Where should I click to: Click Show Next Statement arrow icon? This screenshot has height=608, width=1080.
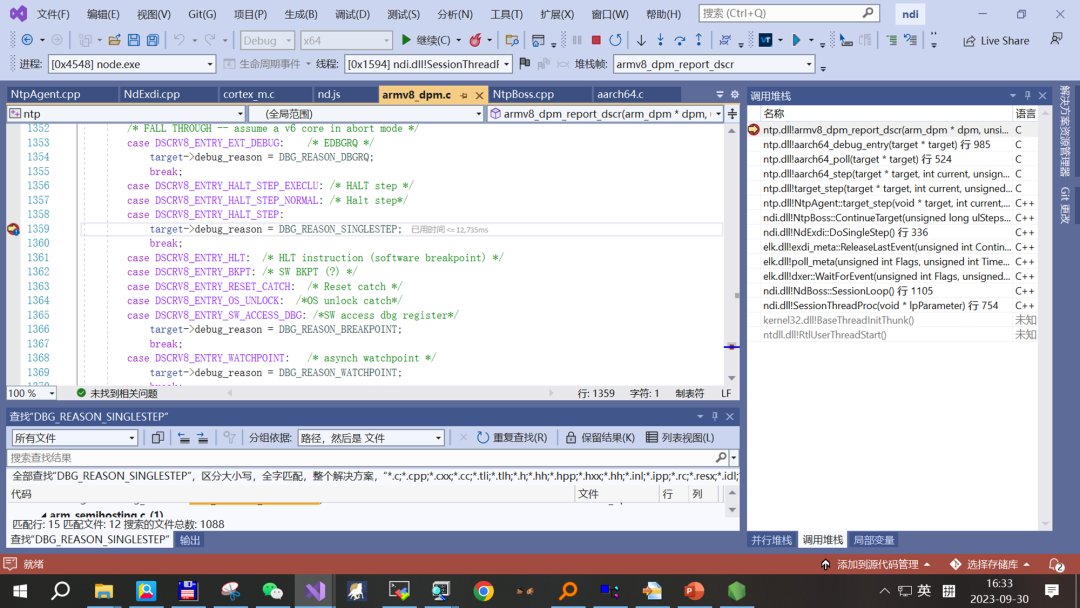[641, 41]
